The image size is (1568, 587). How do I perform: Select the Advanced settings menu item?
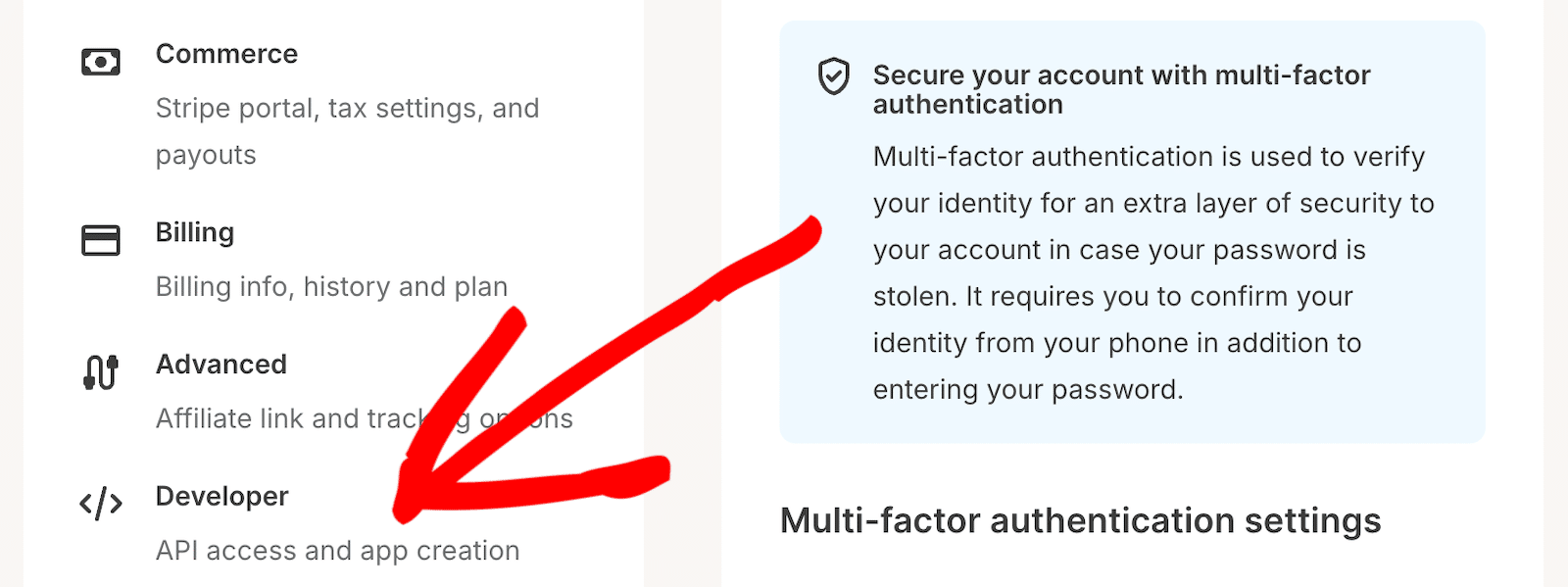pyautogui.click(x=221, y=365)
